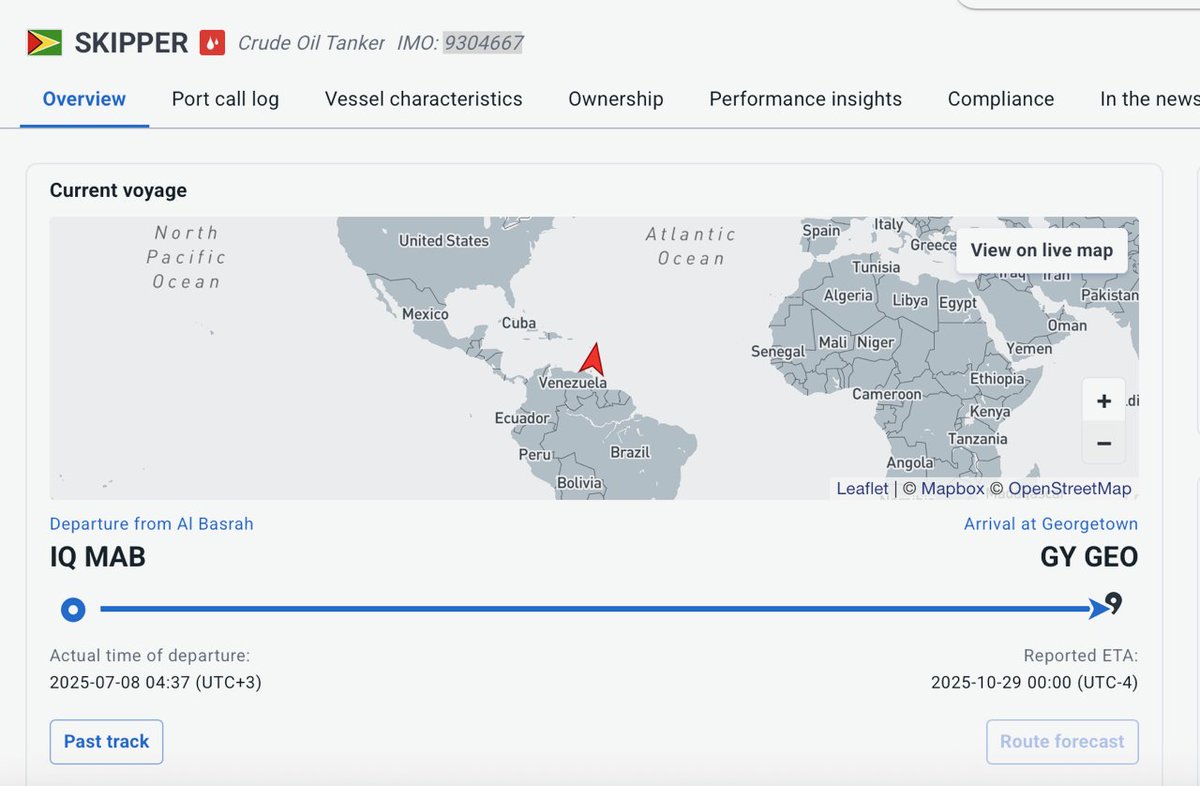Click the red oil drop tanker icon
The height and width of the screenshot is (786, 1200).
212,43
